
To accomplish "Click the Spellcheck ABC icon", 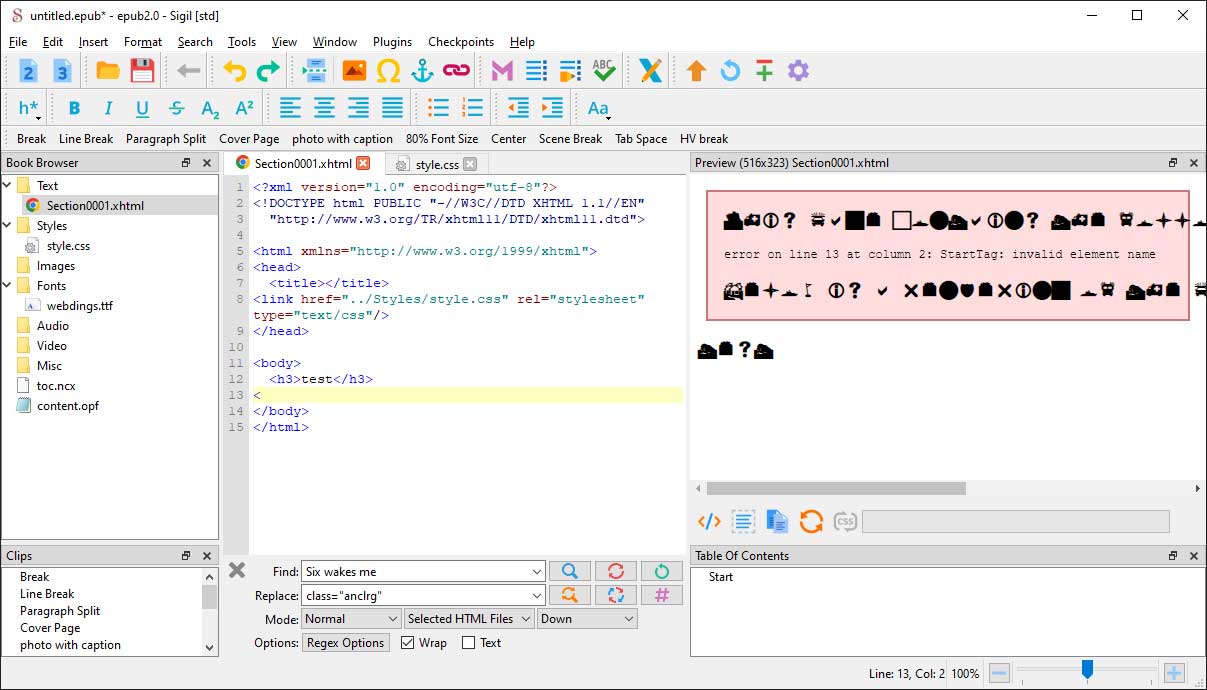I will [603, 71].
